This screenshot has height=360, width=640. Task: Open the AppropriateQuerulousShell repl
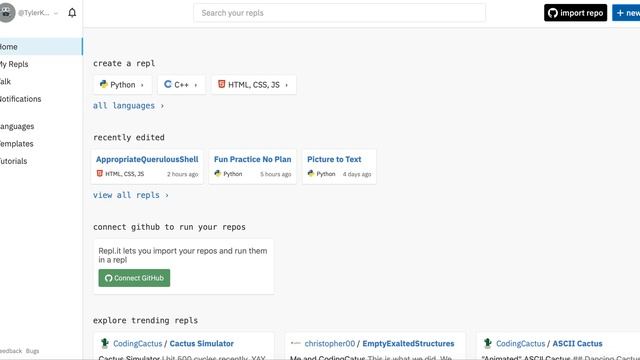[x=147, y=159]
